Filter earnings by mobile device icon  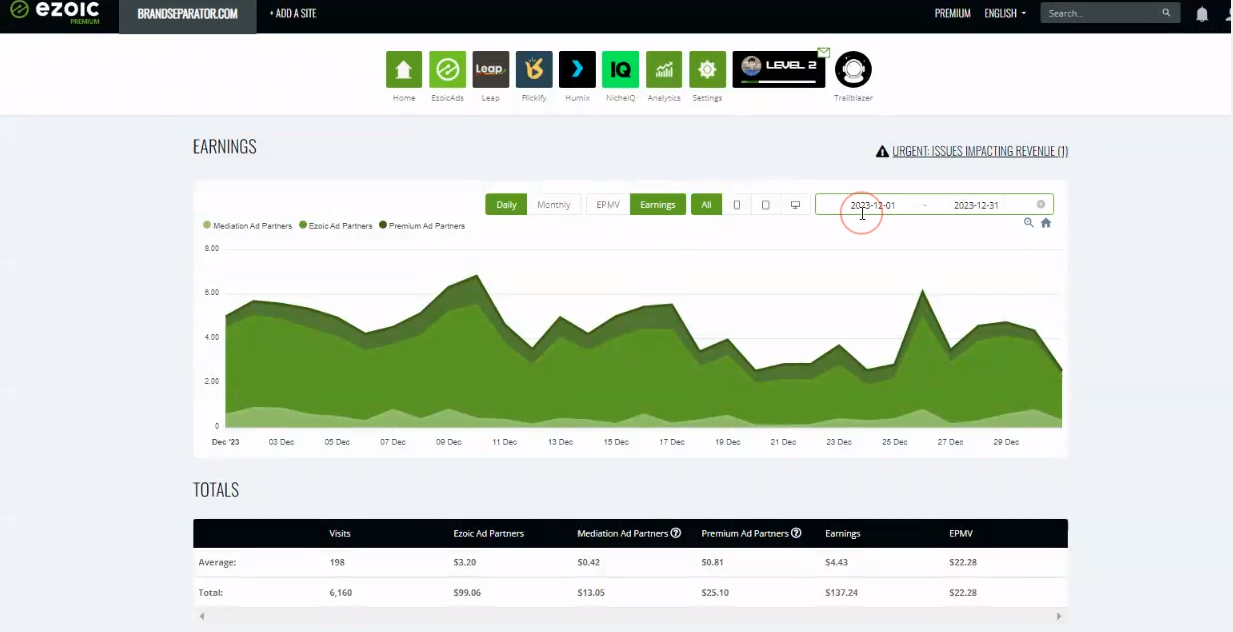click(x=737, y=205)
